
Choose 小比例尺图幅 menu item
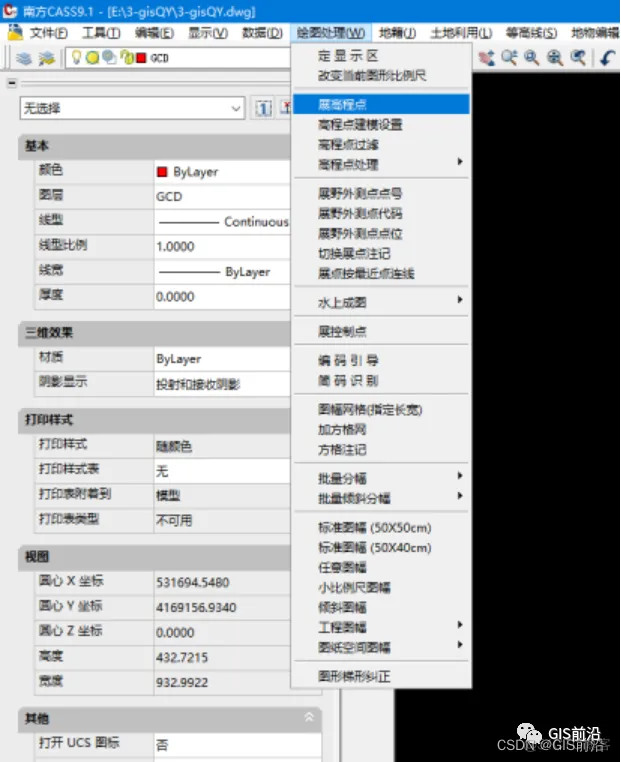381,588
